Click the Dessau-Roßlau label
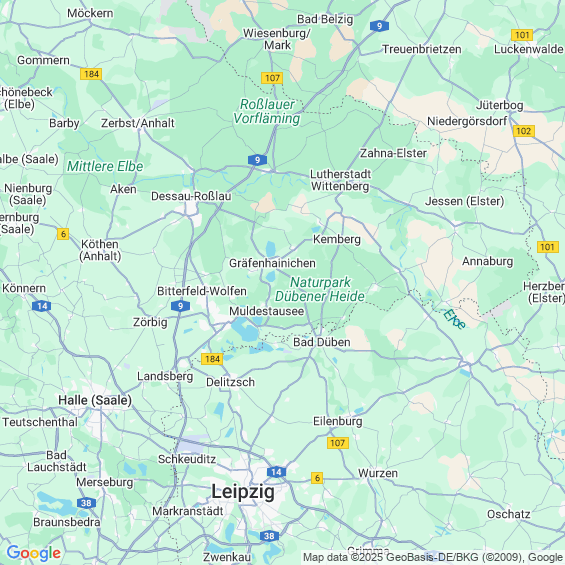 (x=191, y=196)
